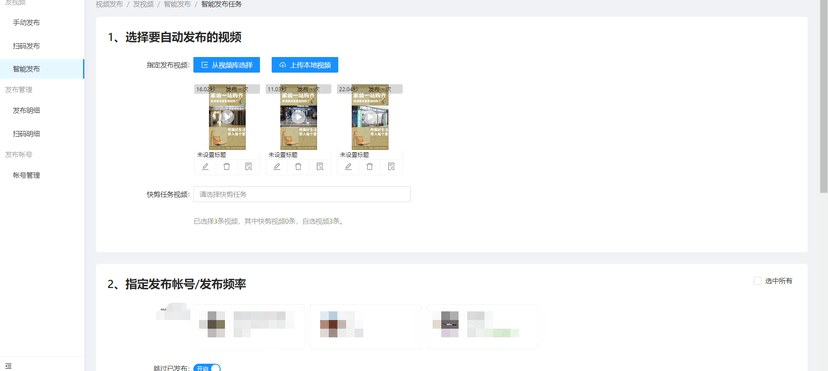Click the heading 2、指定发布帐号/发布频率
The width and height of the screenshot is (828, 371).
tap(177, 284)
